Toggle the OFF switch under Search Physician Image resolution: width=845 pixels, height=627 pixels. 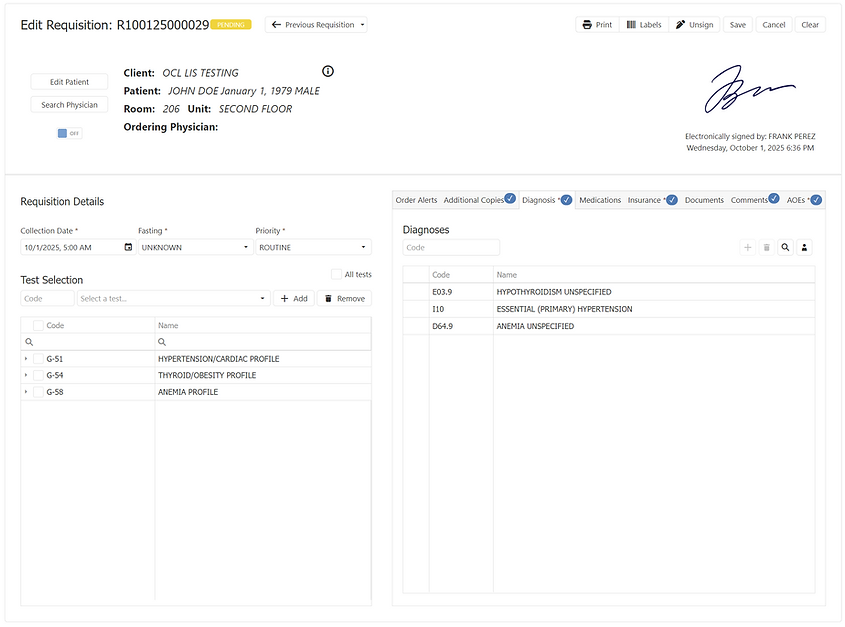click(69, 133)
